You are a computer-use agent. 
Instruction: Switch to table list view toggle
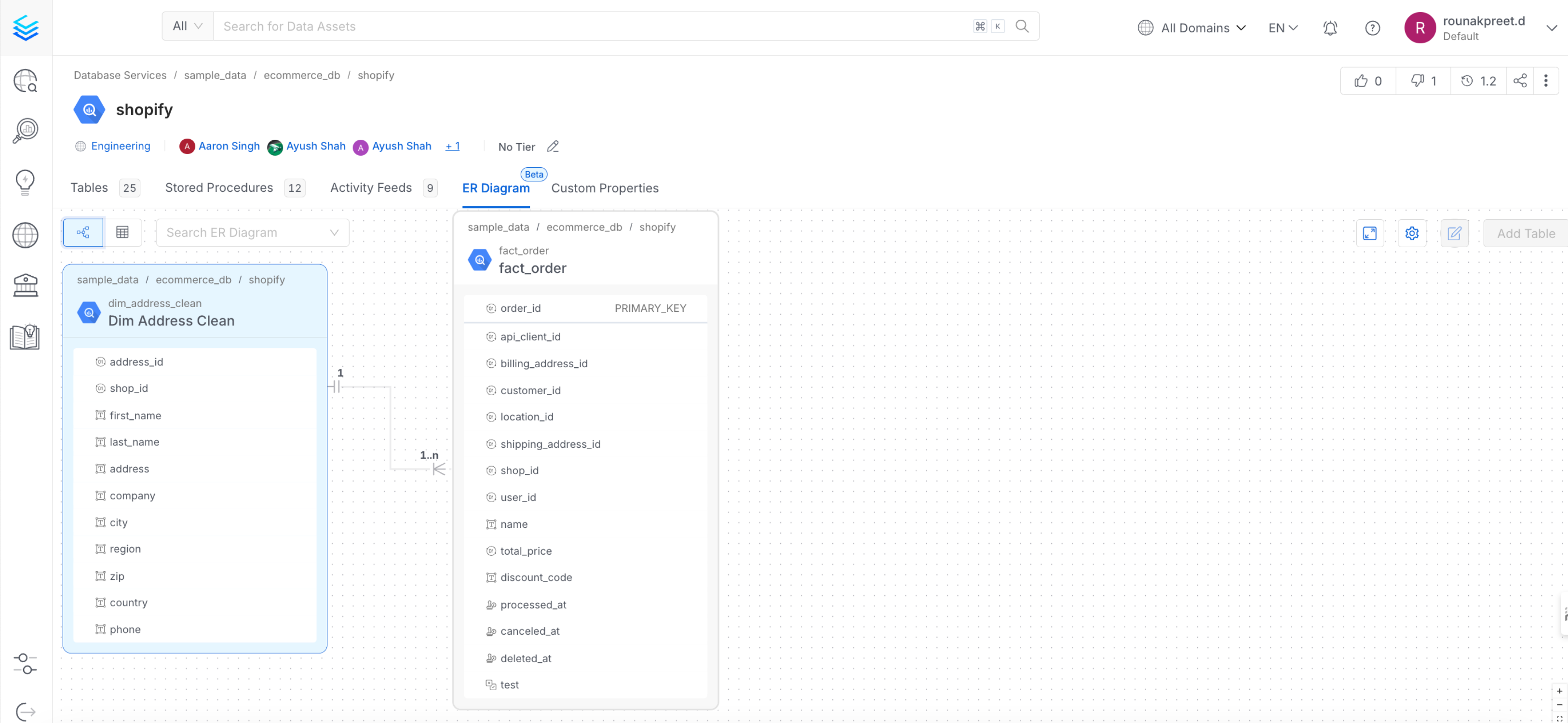tap(122, 232)
